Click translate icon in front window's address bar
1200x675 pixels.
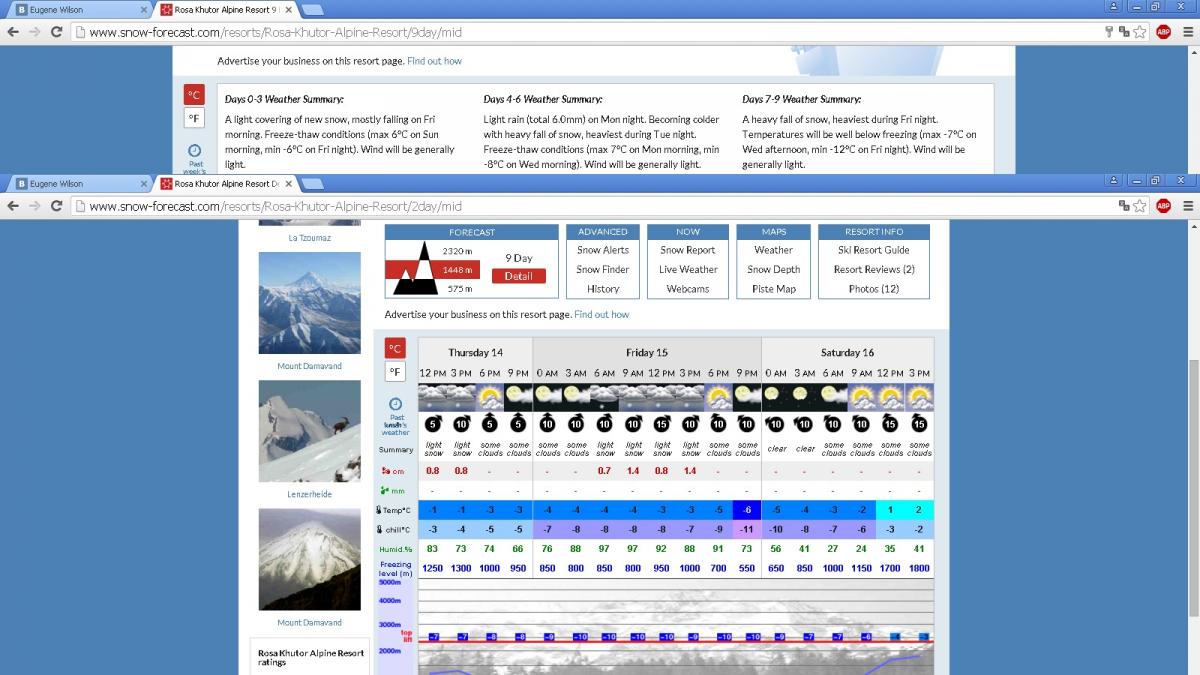coord(1124,206)
